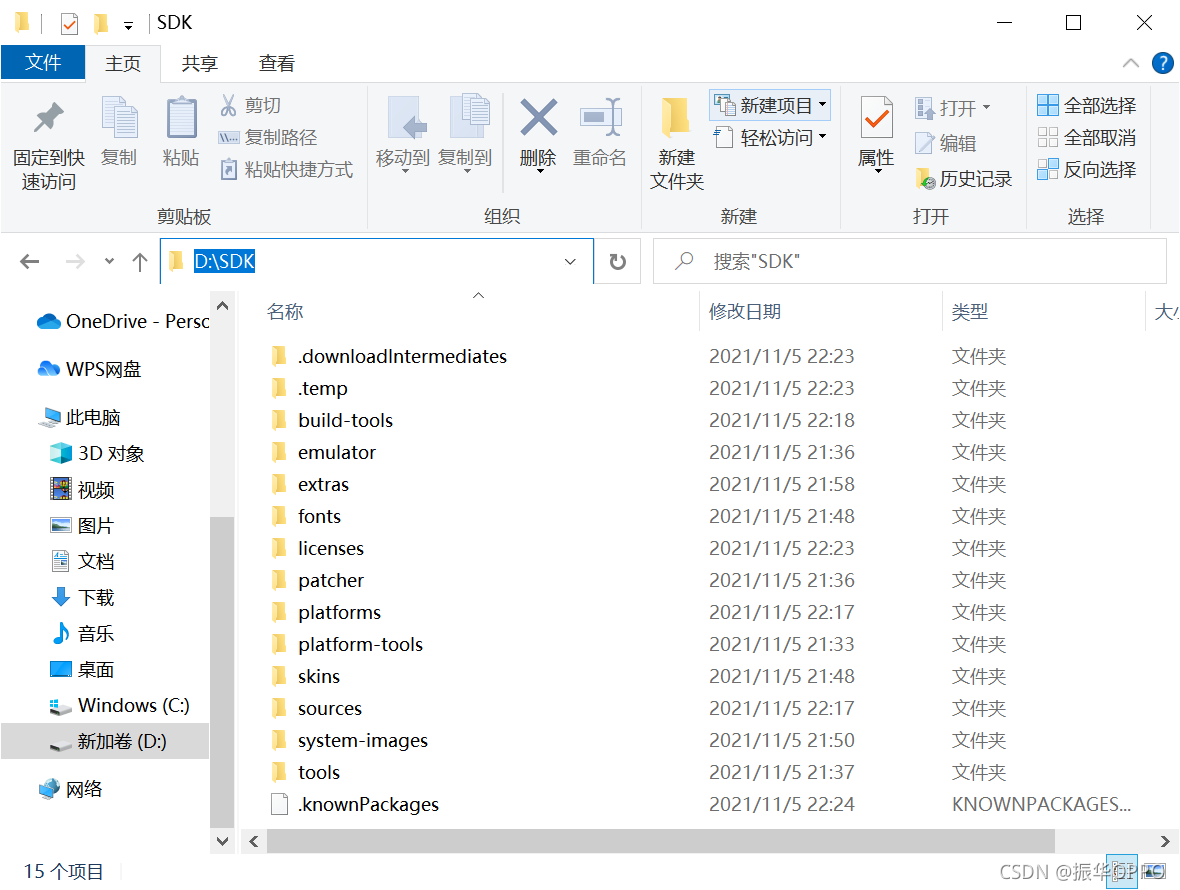Click Select all (全部选择)

click(x=1087, y=105)
